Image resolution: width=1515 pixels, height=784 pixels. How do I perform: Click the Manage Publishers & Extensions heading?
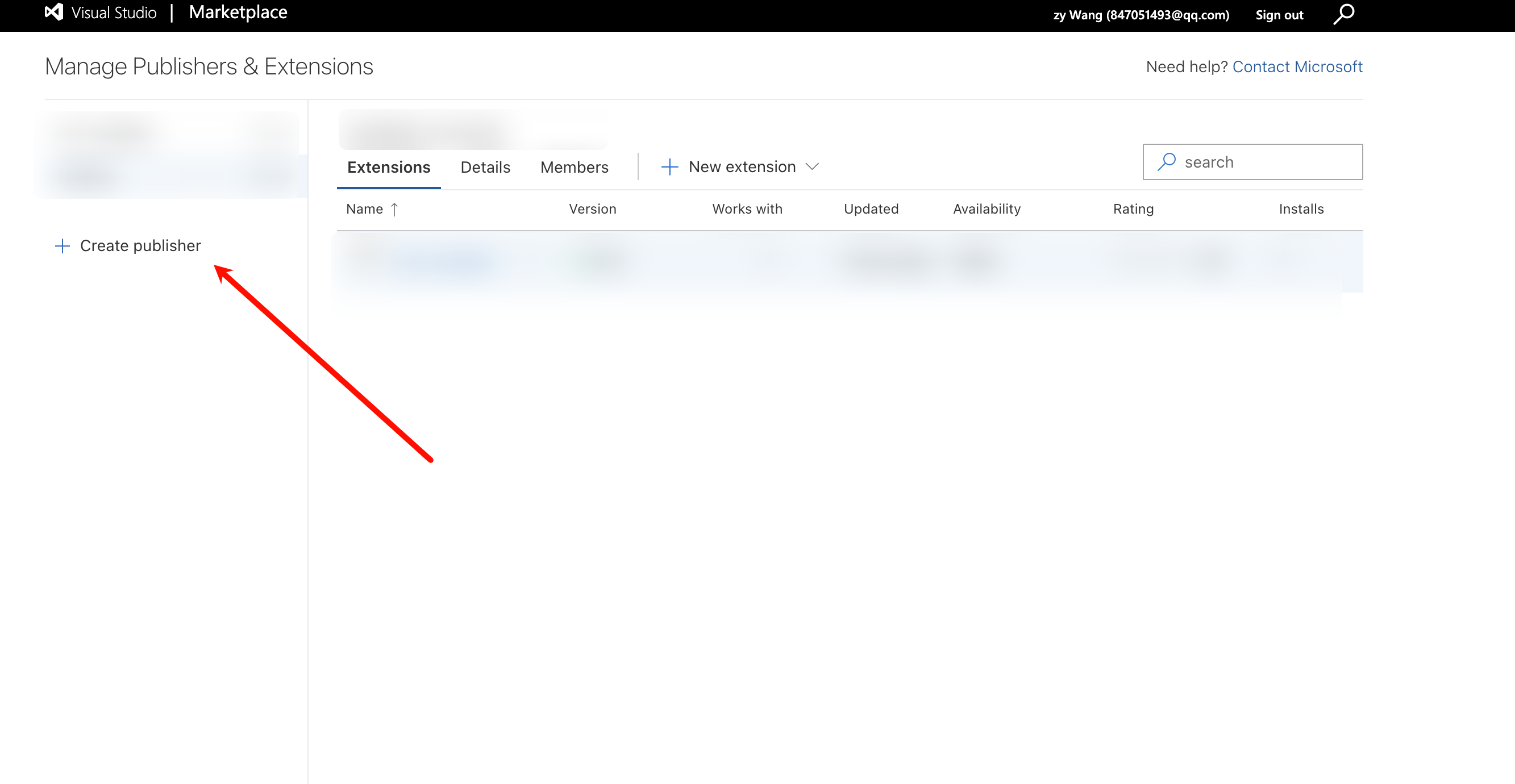209,66
